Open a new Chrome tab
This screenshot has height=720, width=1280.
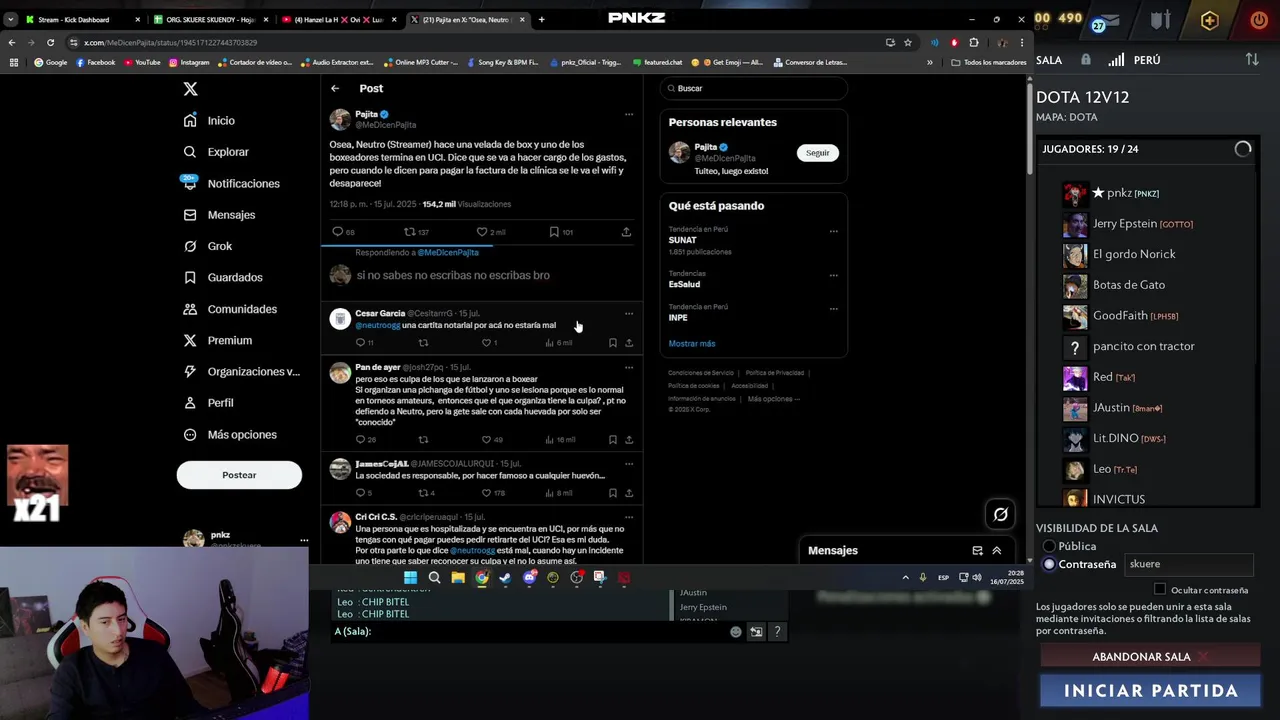pyautogui.click(x=542, y=19)
